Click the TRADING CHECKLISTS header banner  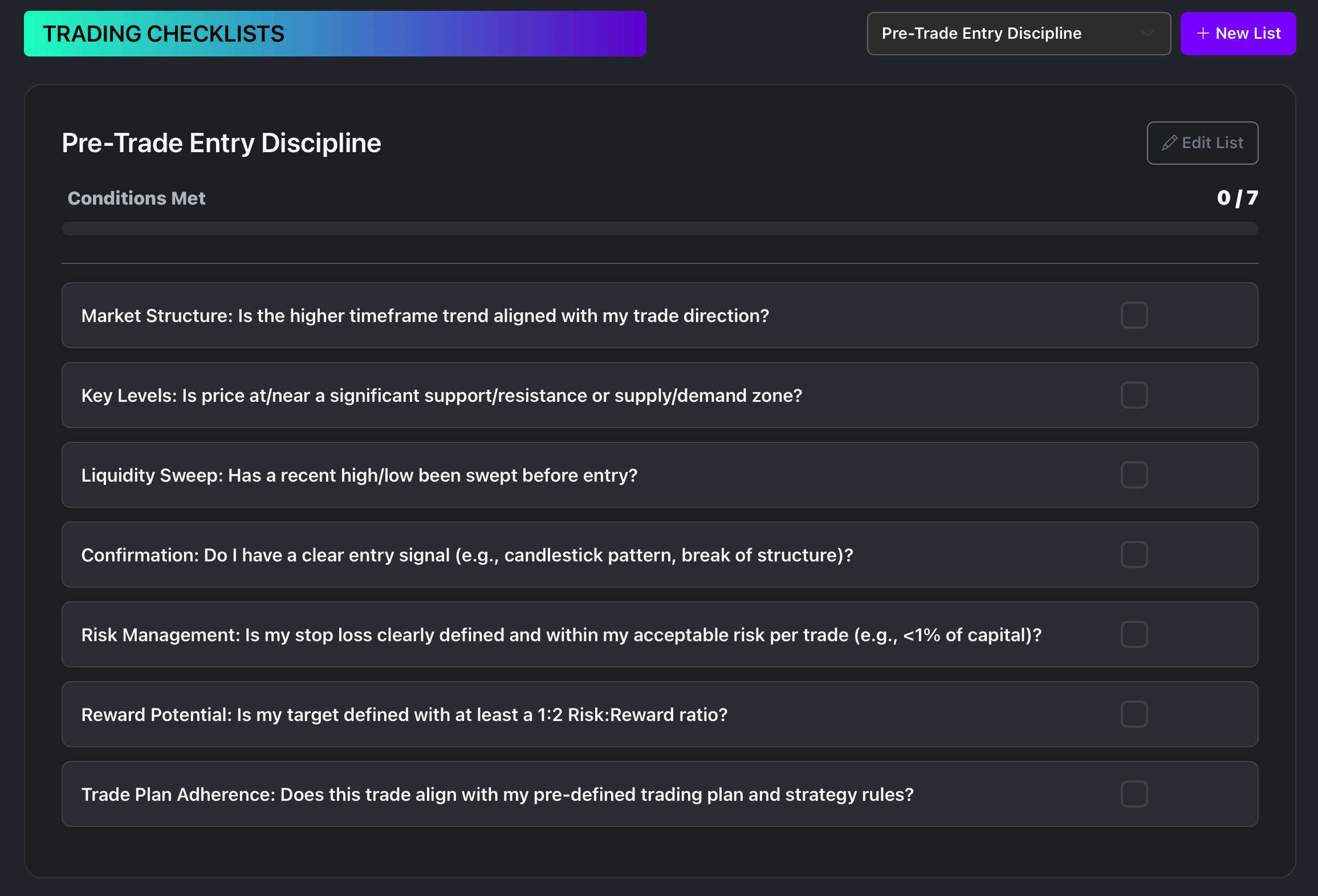pos(334,33)
